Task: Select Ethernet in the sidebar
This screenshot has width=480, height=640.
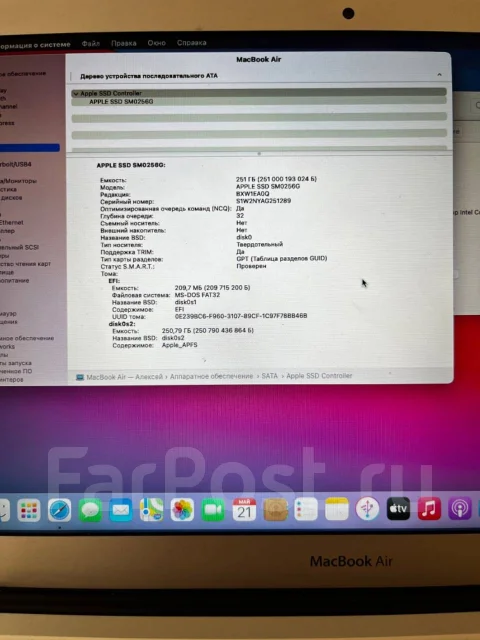Action: click(x=11, y=222)
